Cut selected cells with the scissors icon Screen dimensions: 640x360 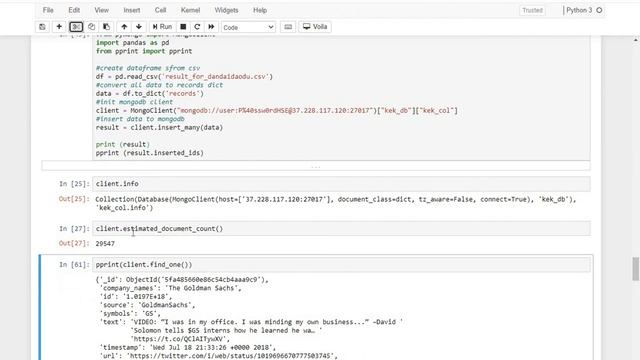(x=76, y=27)
